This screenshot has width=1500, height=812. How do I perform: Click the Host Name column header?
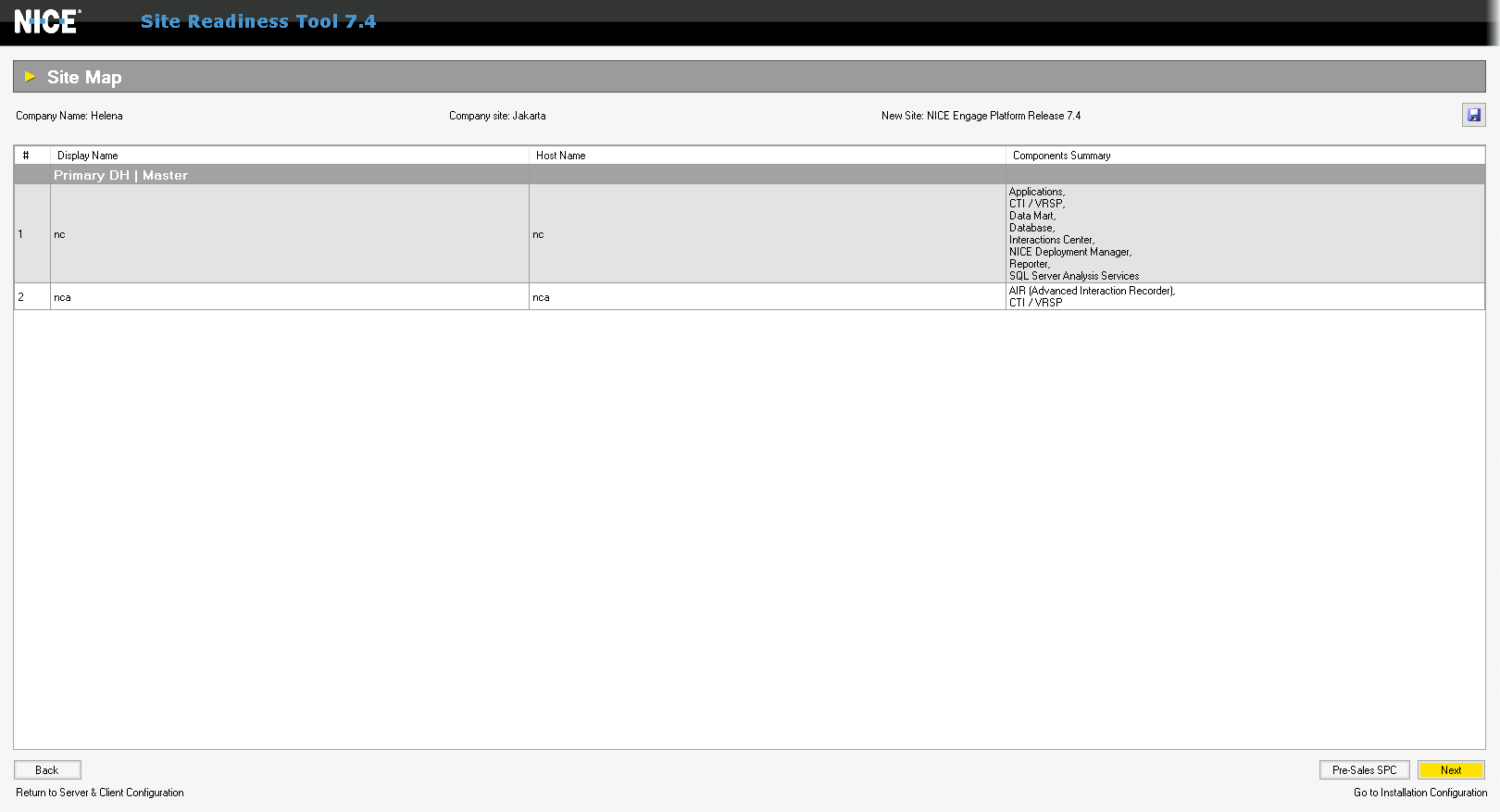tap(561, 156)
